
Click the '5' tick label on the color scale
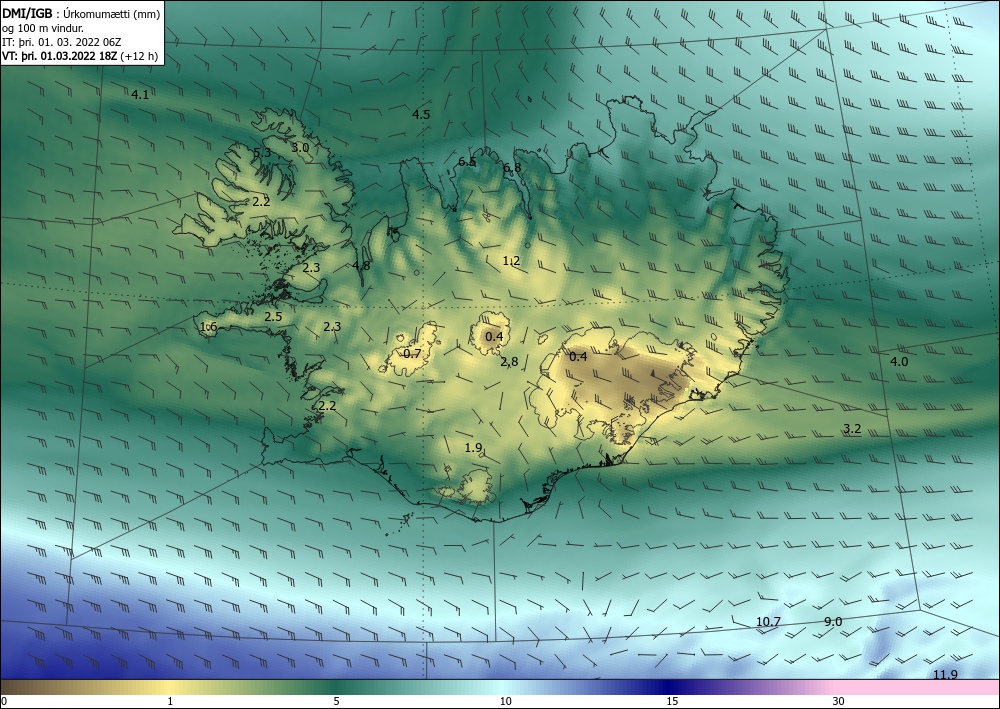coord(336,702)
